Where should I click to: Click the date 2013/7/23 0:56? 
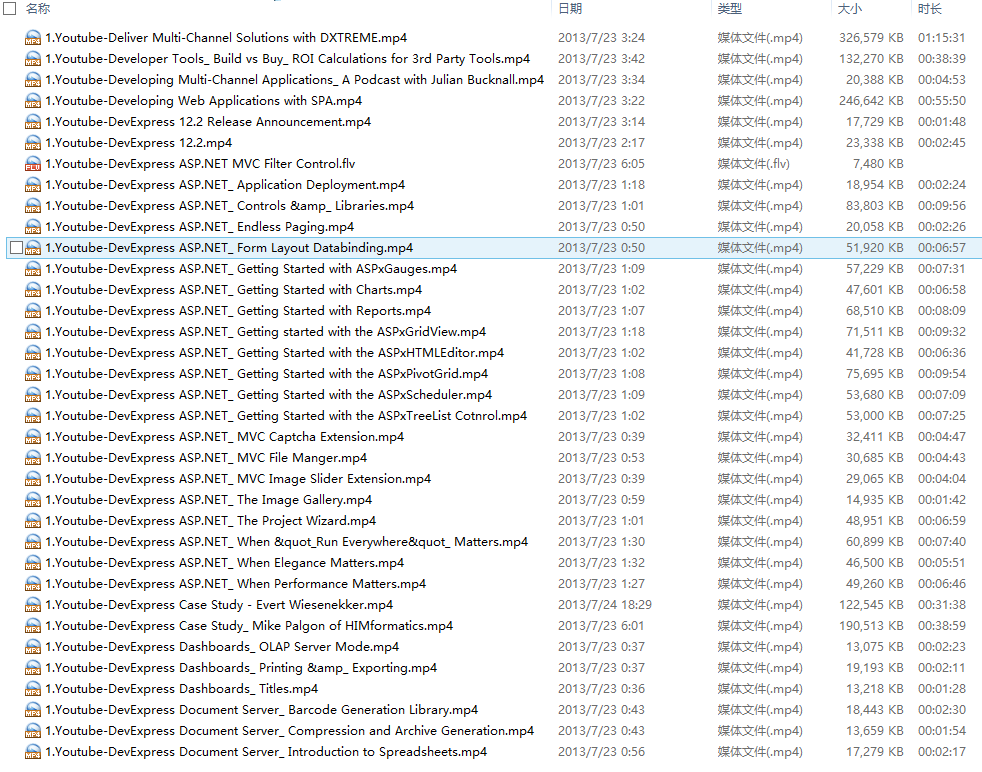click(x=601, y=752)
